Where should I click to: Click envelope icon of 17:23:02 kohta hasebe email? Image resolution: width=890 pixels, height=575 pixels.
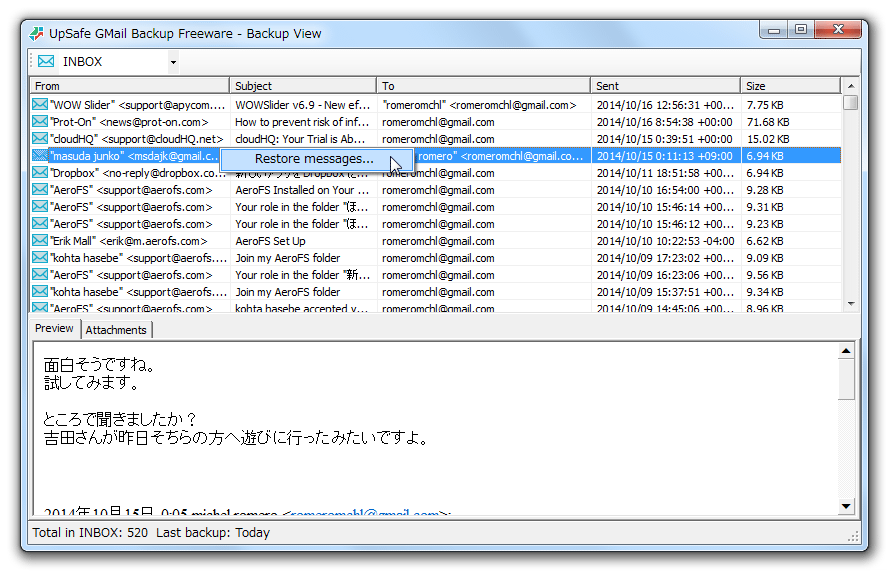pyautogui.click(x=40, y=257)
